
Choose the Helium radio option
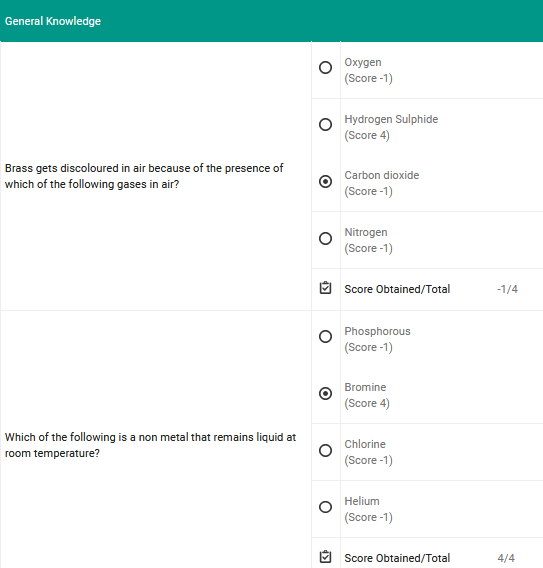[325, 507]
